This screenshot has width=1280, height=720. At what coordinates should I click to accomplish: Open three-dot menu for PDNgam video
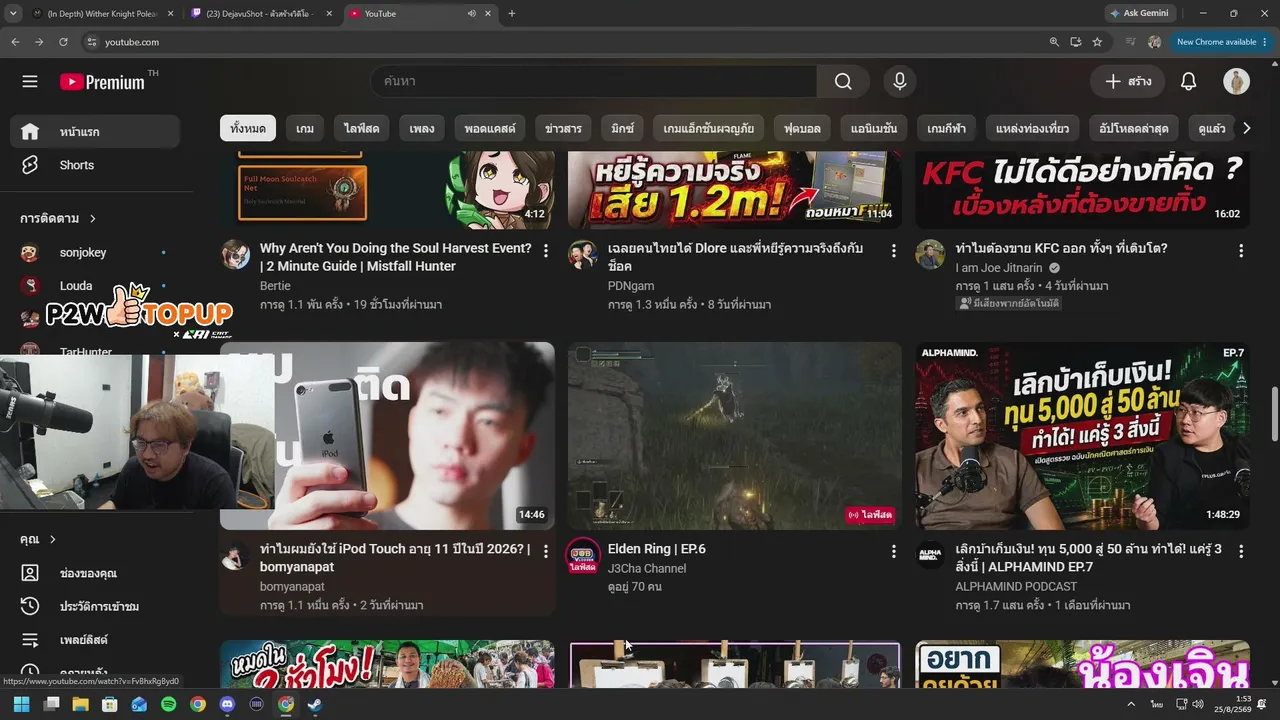pos(894,250)
